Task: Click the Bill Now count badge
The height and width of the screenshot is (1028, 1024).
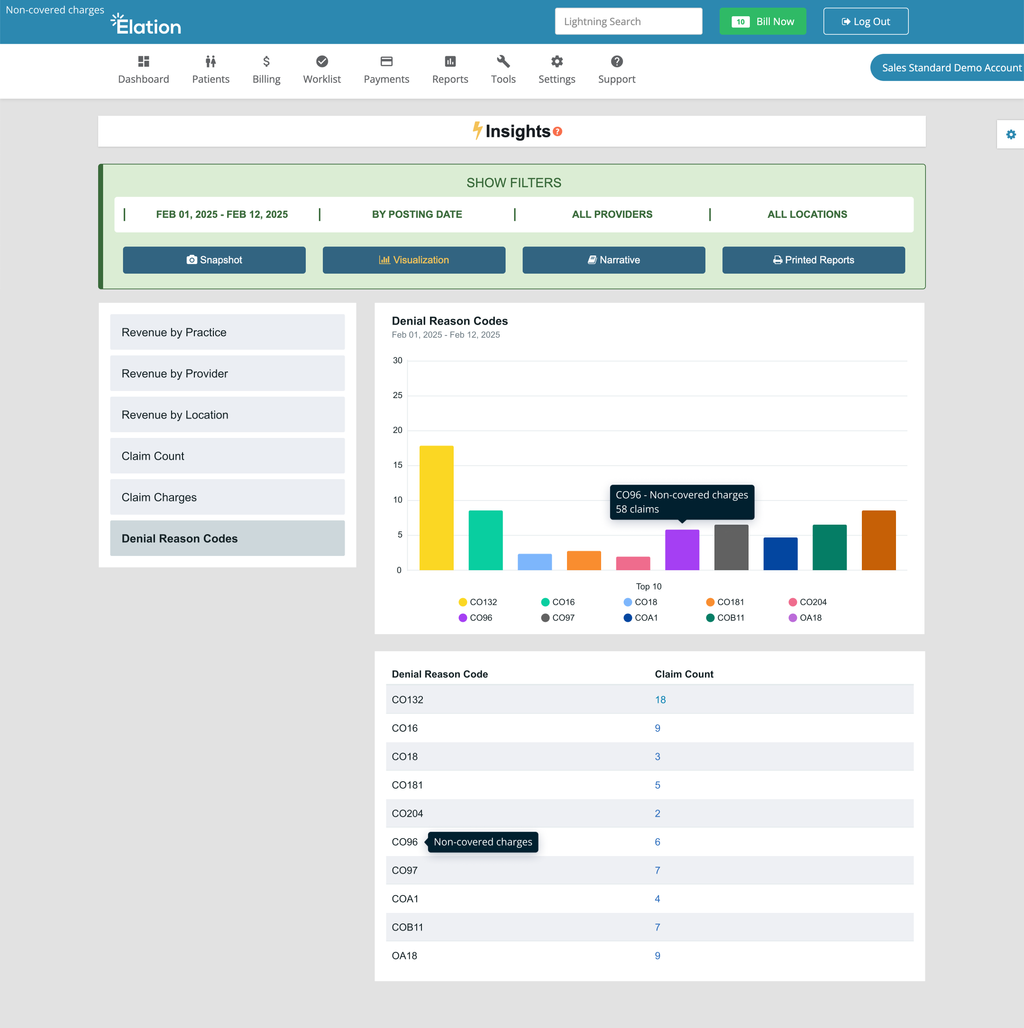Action: (741, 22)
